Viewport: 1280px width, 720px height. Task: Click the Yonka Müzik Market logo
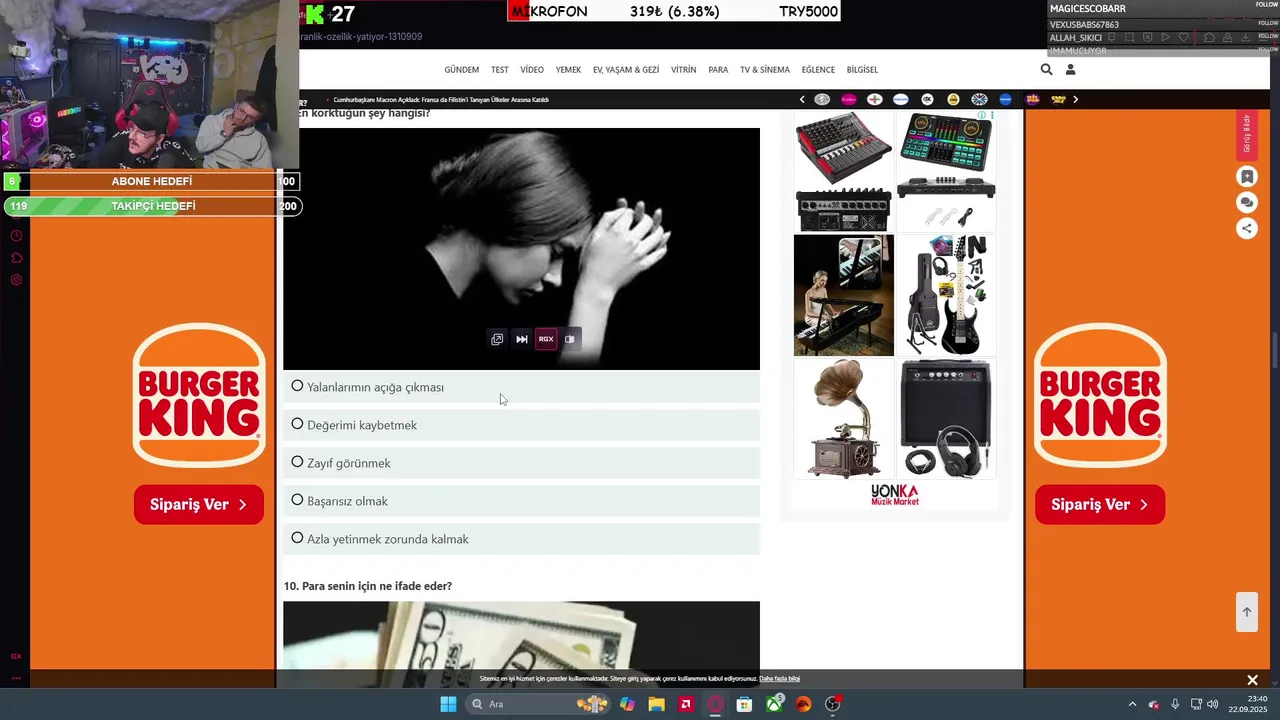click(894, 495)
